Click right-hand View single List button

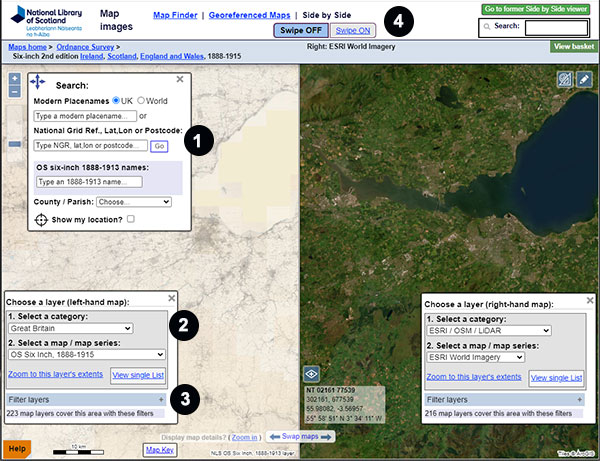556,378
